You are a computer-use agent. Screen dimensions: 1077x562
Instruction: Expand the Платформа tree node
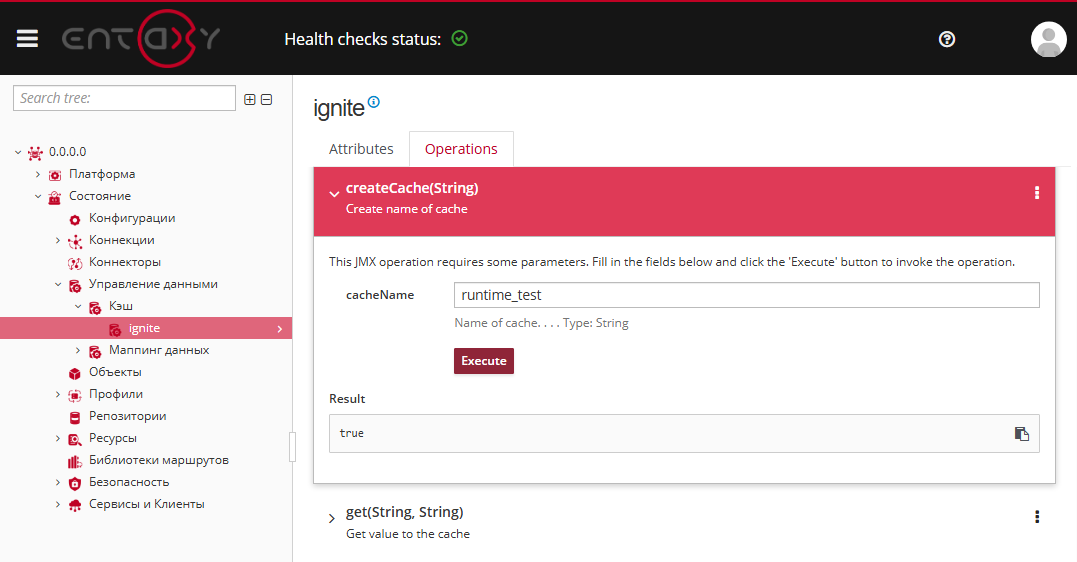coord(38,174)
